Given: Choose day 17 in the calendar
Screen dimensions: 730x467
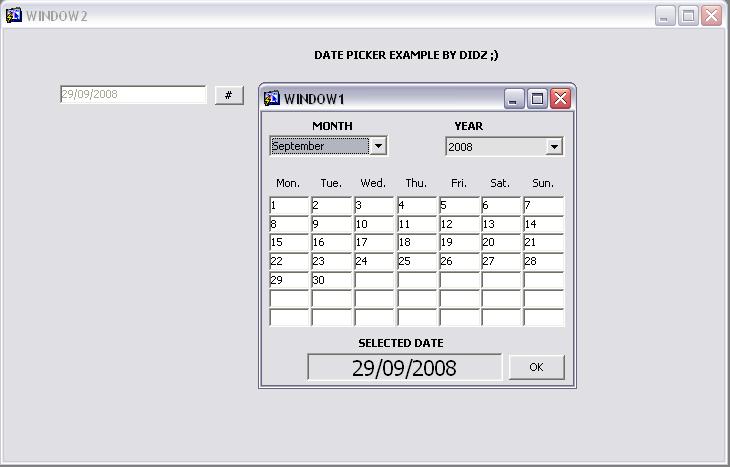Looking at the screenshot, I should point(374,243).
